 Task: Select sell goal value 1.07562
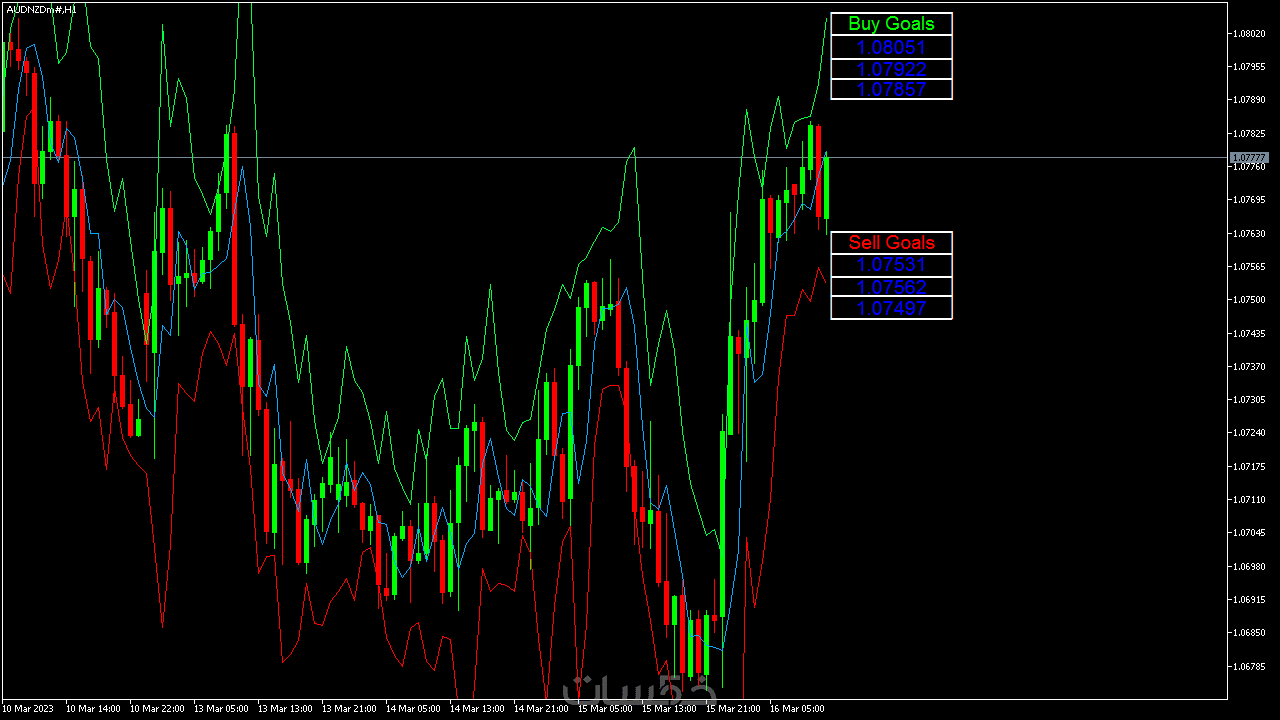(891, 287)
